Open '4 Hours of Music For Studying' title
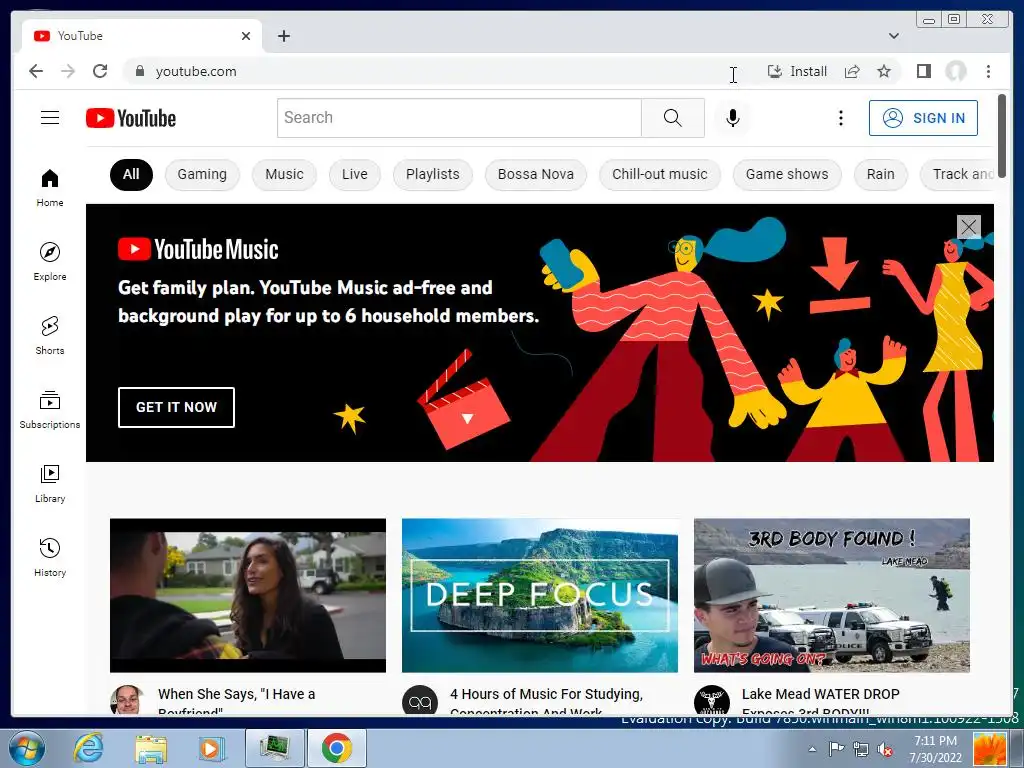The height and width of the screenshot is (768, 1024). pos(546,700)
